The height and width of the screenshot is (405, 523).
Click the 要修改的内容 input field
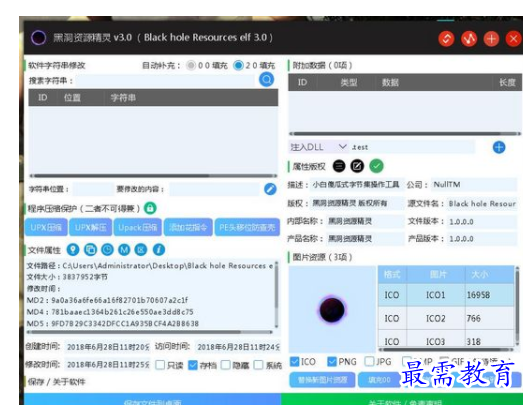coord(214,189)
